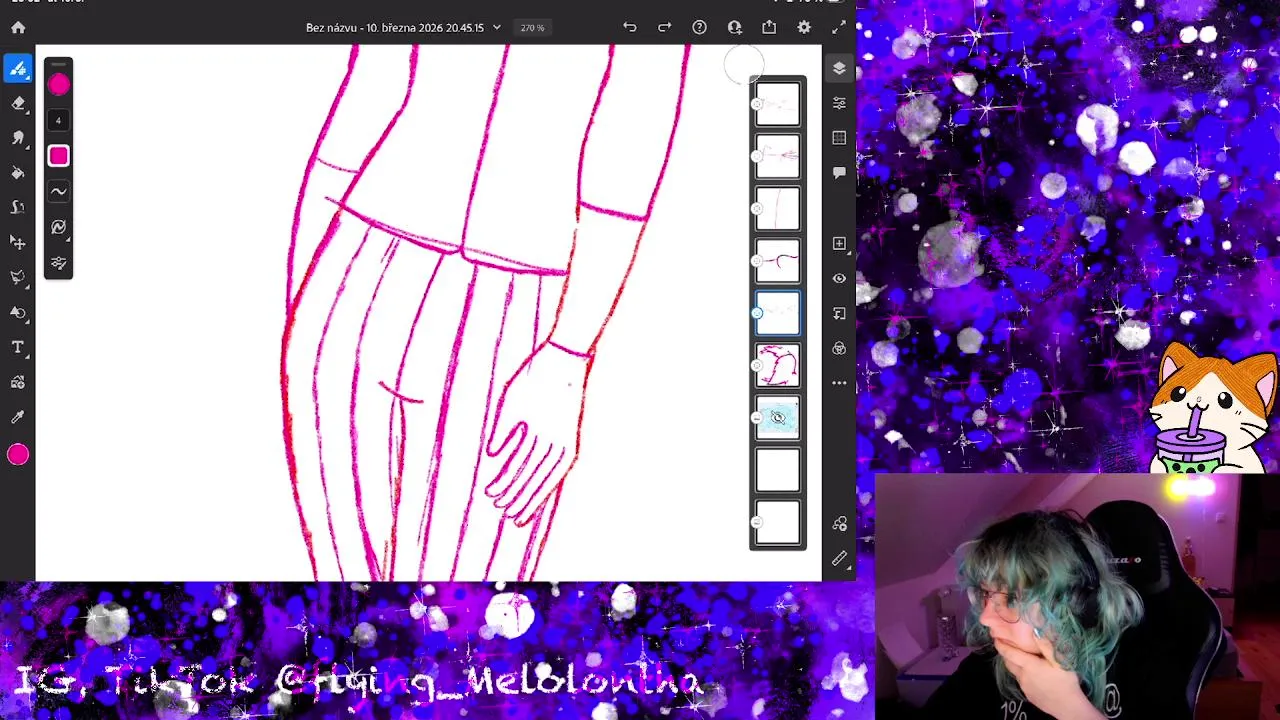Open brush size value 4

click(x=58, y=121)
